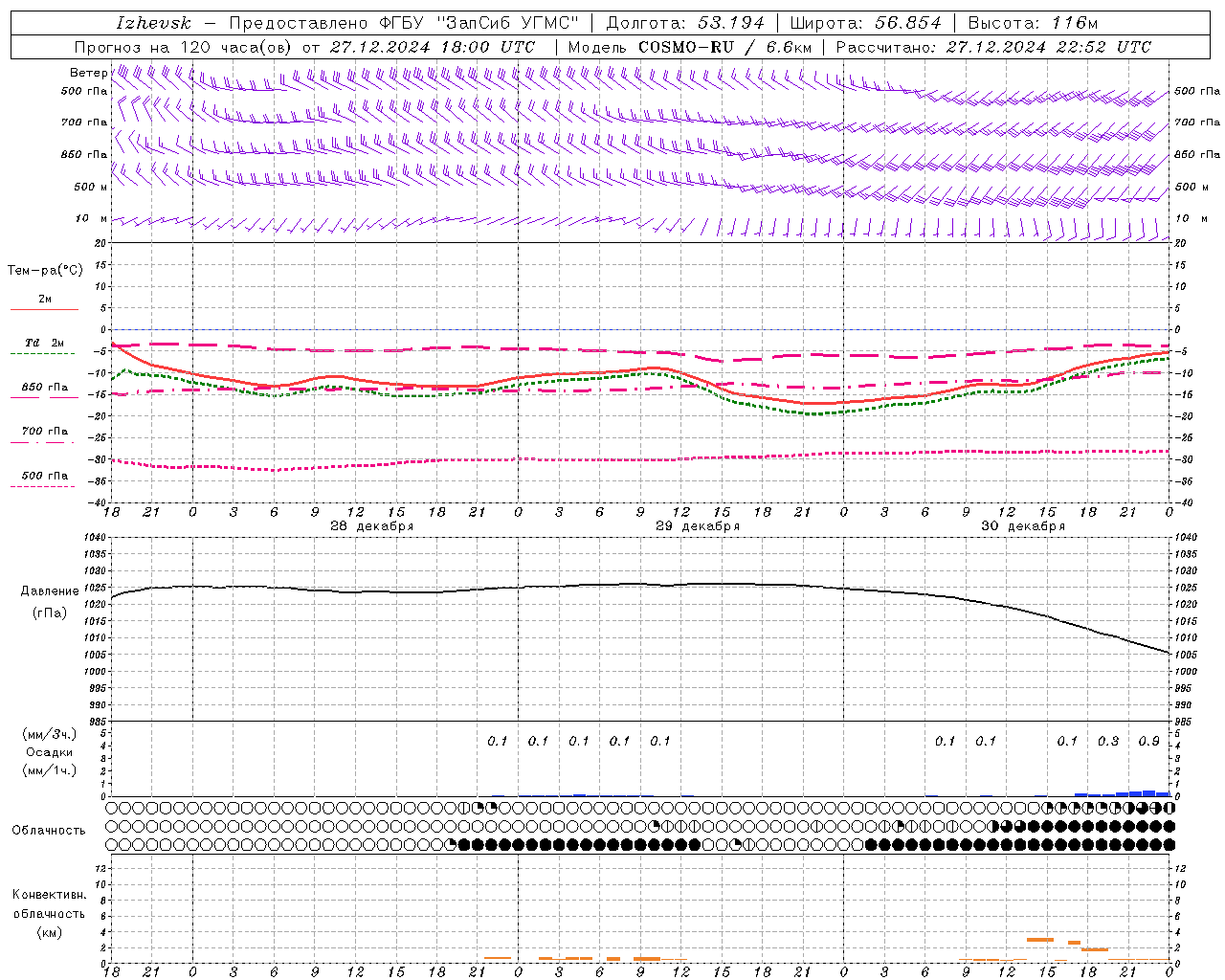Click the 'Td 2м' dew point legend entry
This screenshot has width=1225, height=980.
(44, 343)
